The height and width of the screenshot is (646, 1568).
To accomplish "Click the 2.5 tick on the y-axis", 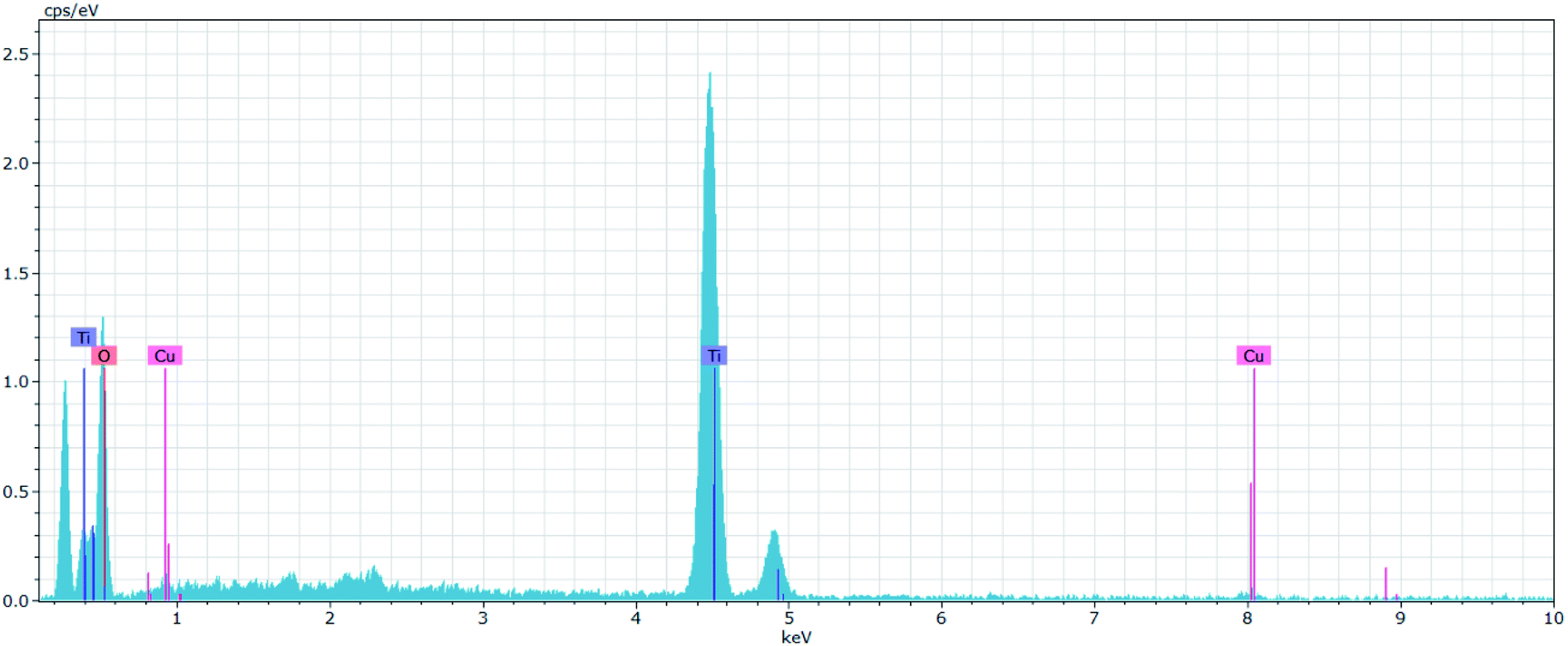I will point(16,54).
